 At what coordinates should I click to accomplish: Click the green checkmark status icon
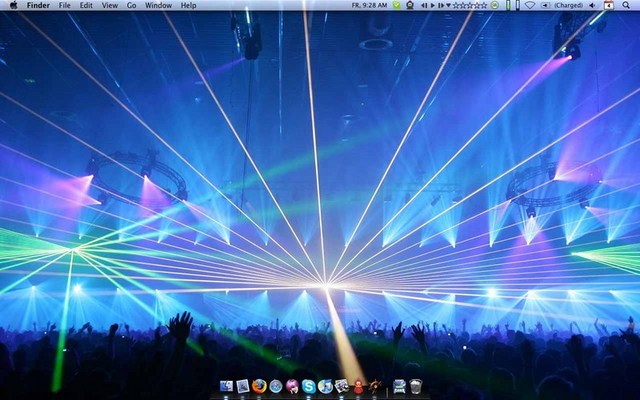click(396, 5)
